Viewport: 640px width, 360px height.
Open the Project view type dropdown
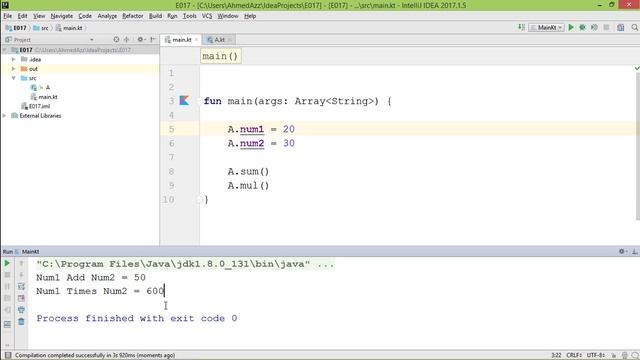pos(91,40)
